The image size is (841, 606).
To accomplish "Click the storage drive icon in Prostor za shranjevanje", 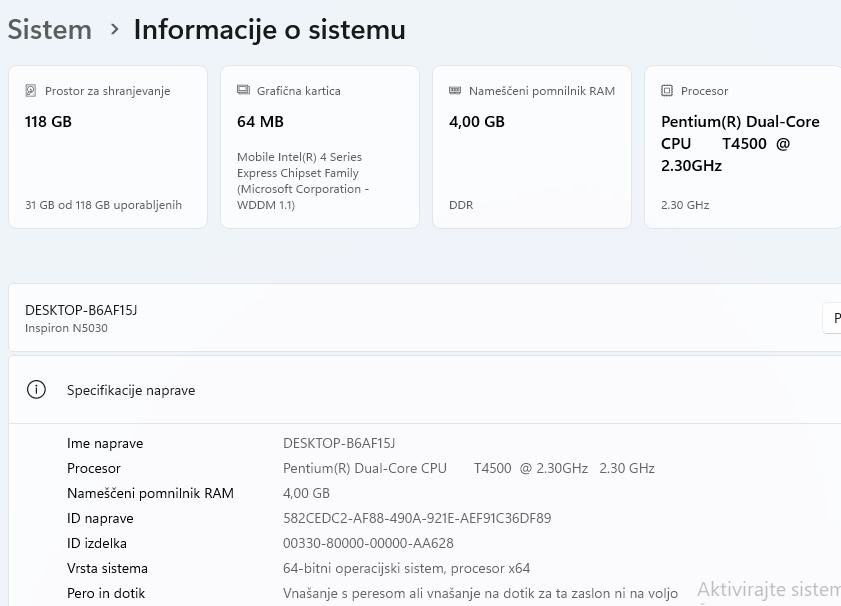I will coord(31,91).
